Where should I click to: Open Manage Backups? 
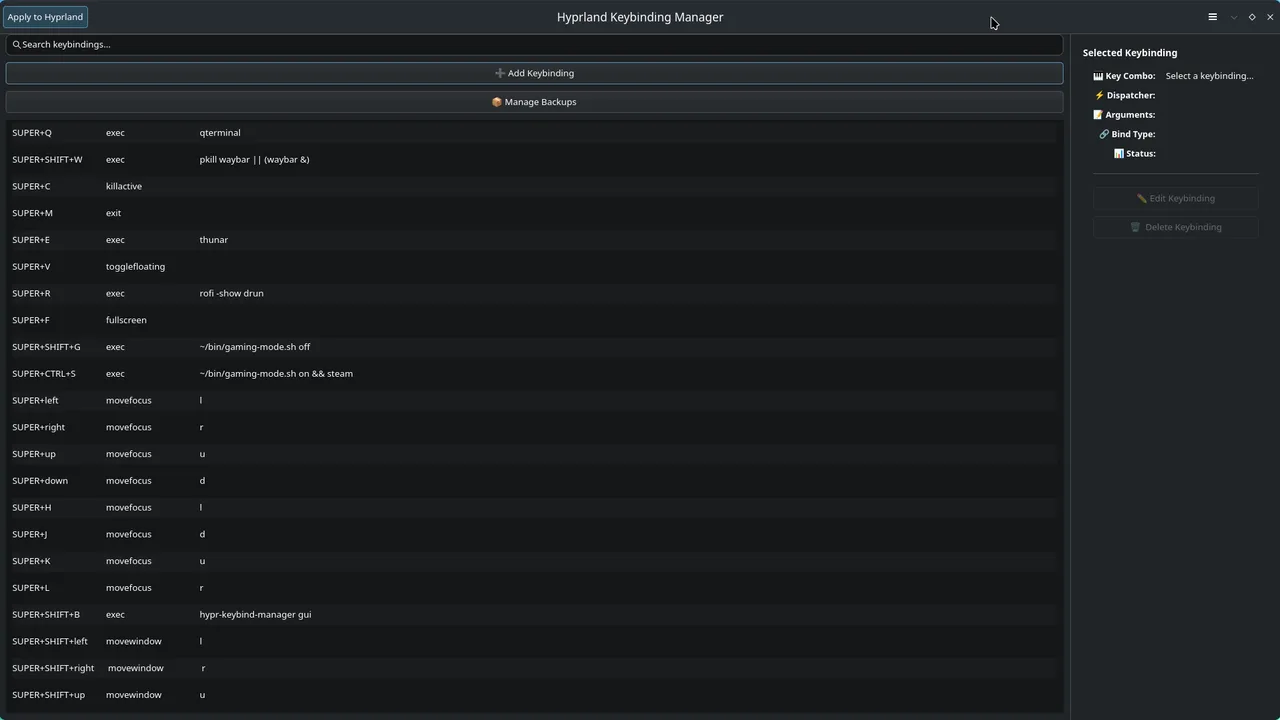pos(534,102)
